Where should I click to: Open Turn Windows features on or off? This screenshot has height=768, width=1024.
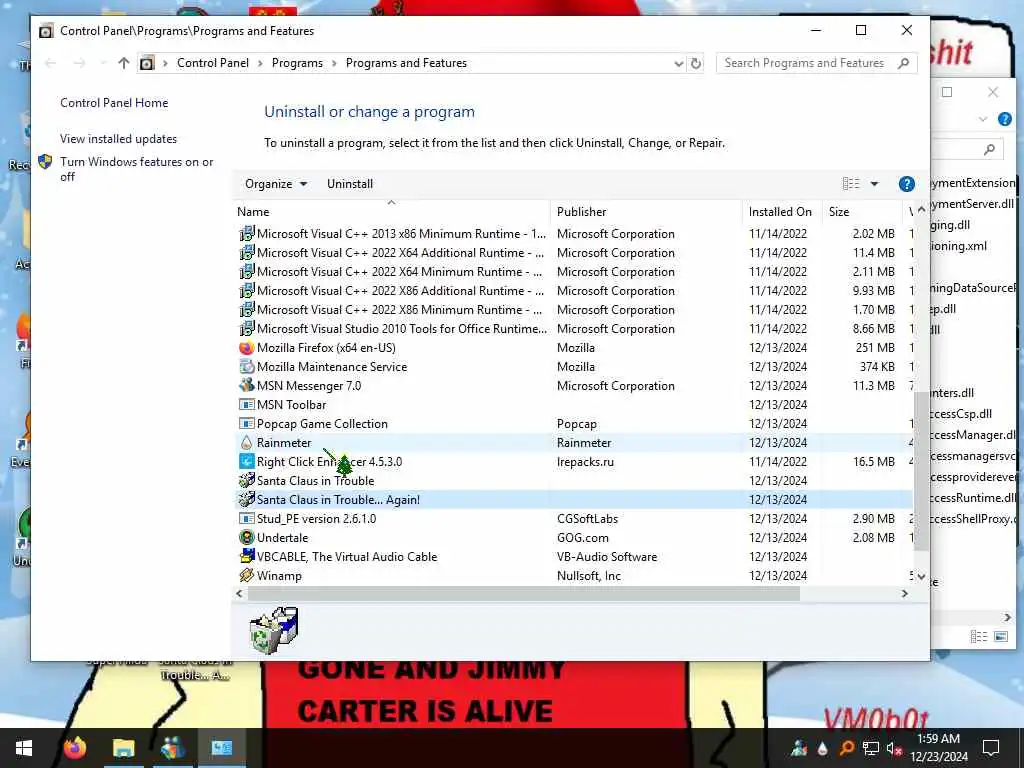coord(136,169)
